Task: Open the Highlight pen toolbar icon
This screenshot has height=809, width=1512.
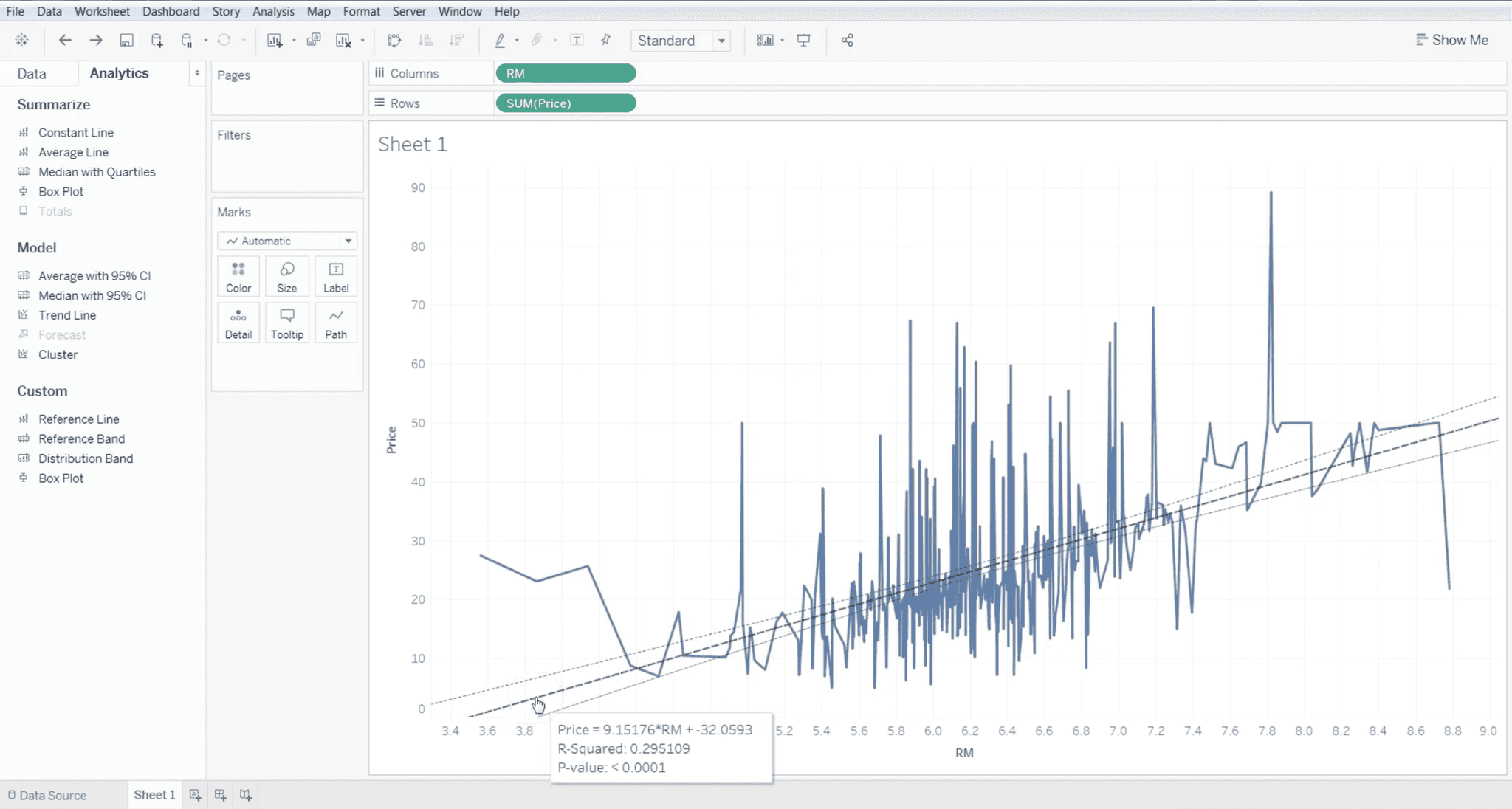Action: (500, 40)
